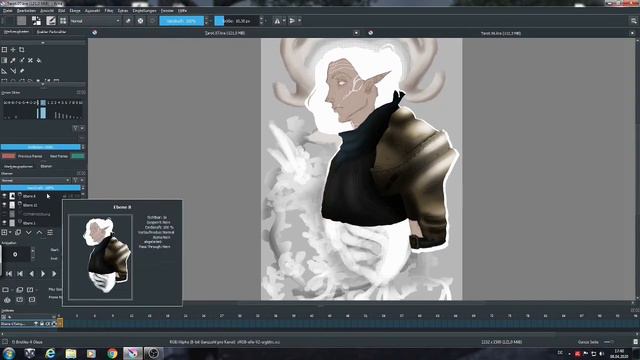Toggle visibility of layer Ebene 8
Image resolution: width=640 pixels, height=360 pixels.
point(4,196)
